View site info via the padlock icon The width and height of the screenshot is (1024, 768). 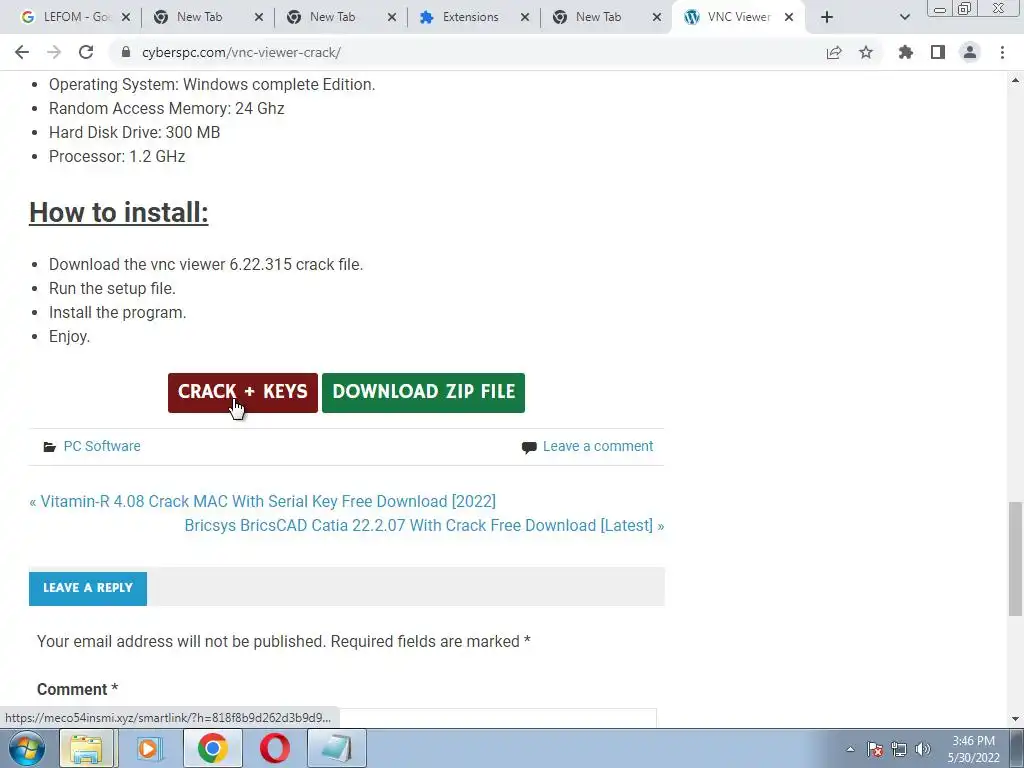pyautogui.click(x=126, y=52)
